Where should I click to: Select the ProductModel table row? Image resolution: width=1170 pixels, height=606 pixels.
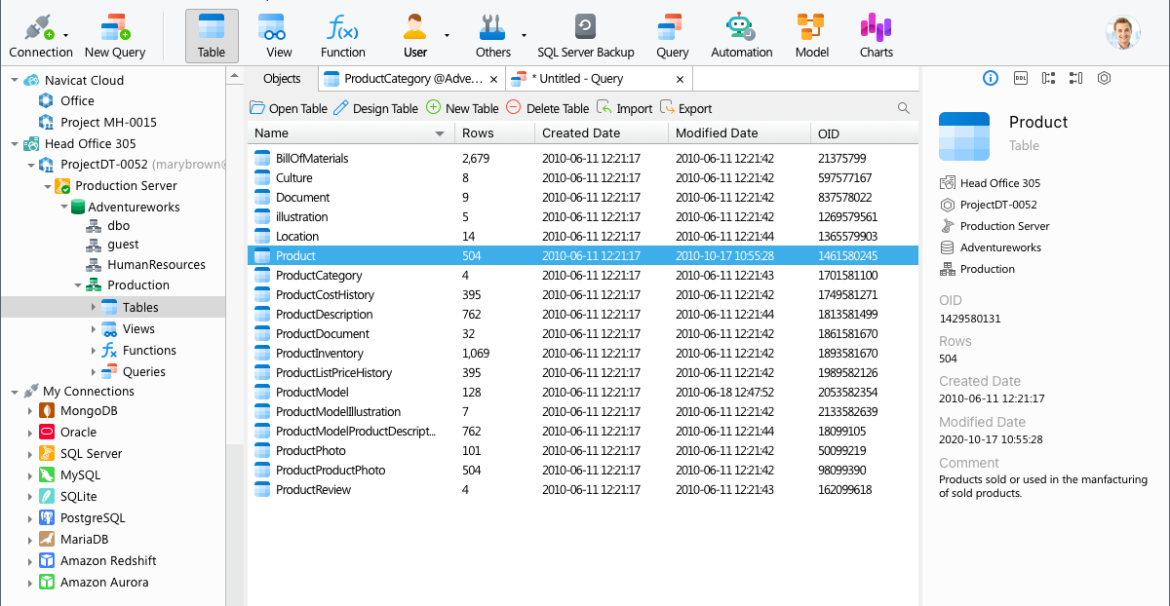point(582,392)
